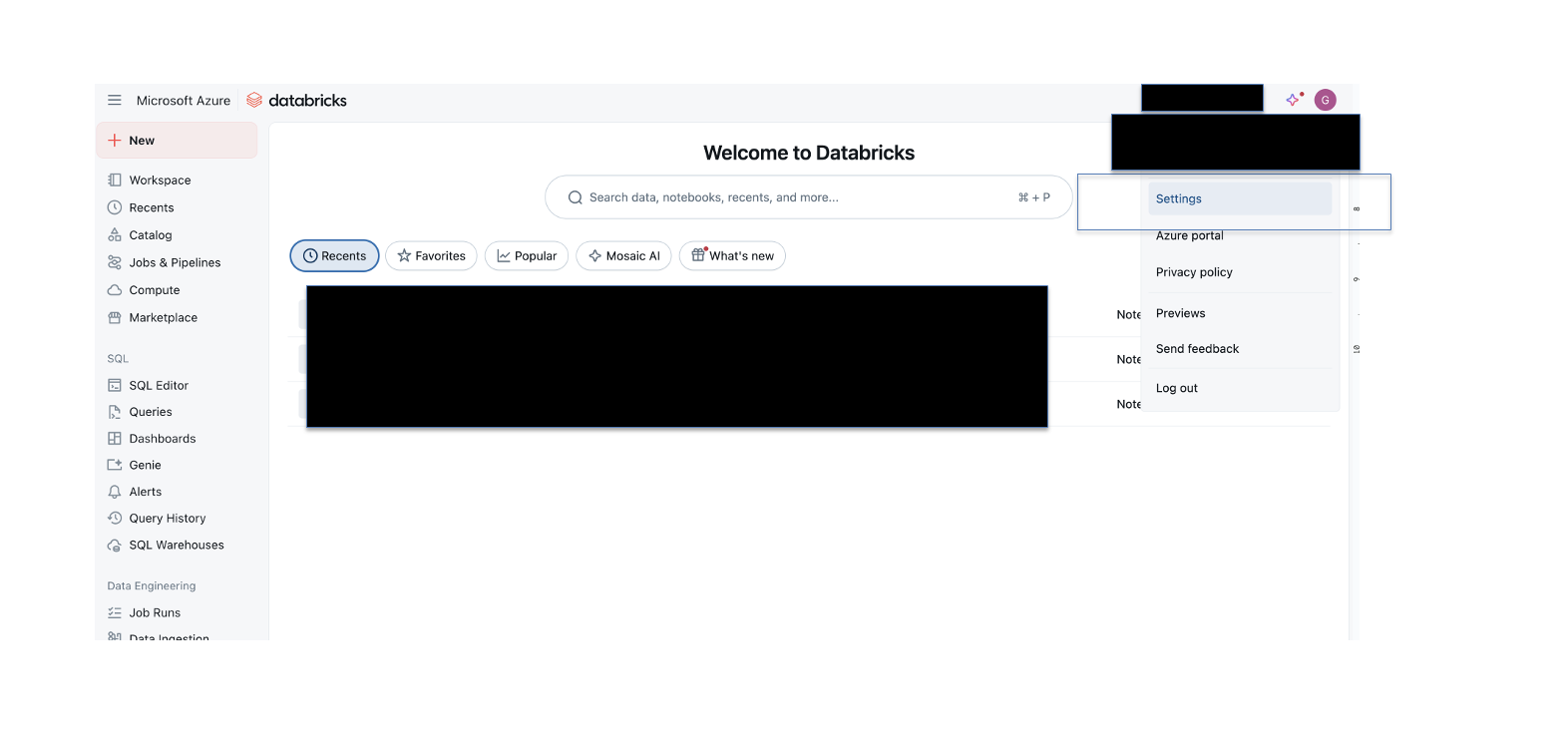Open the SQL Editor link
This screenshot has width=1568, height=744.
(159, 385)
